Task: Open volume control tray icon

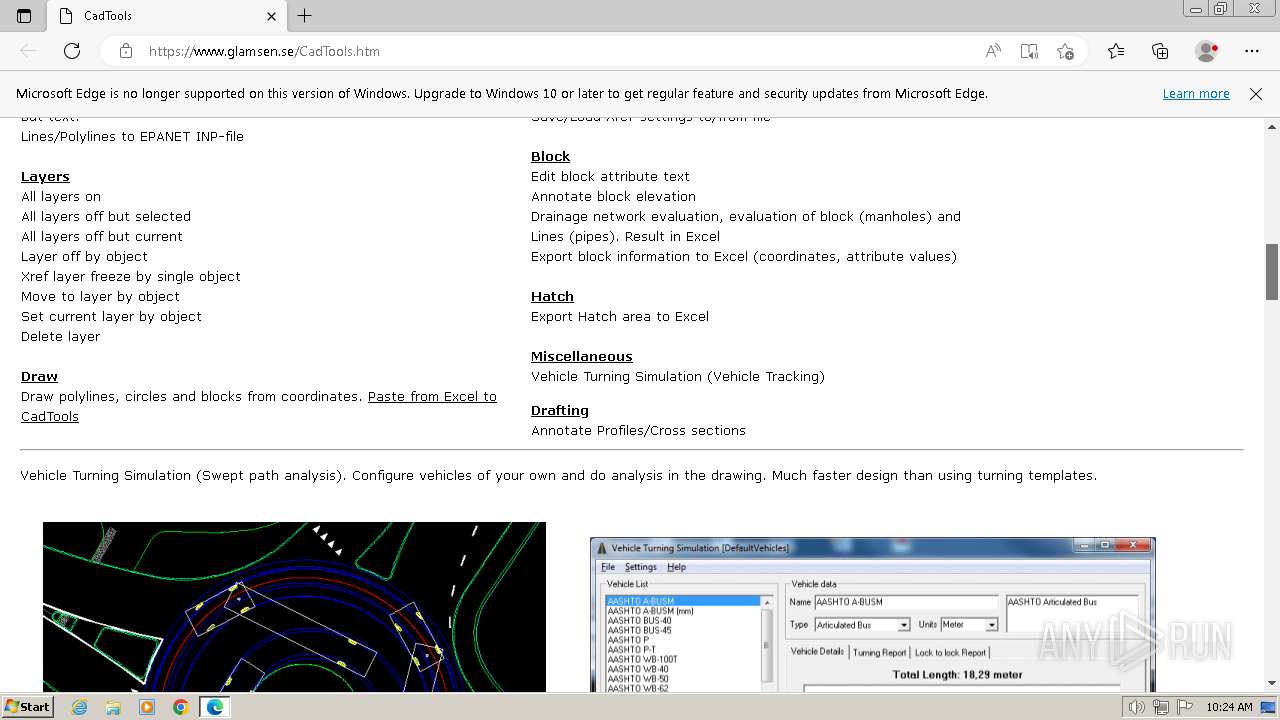Action: coord(1137,707)
